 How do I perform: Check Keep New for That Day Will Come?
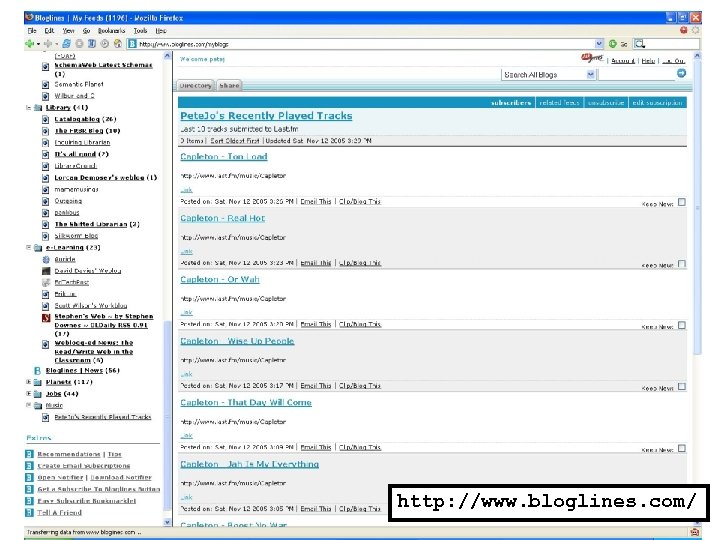coord(682,448)
